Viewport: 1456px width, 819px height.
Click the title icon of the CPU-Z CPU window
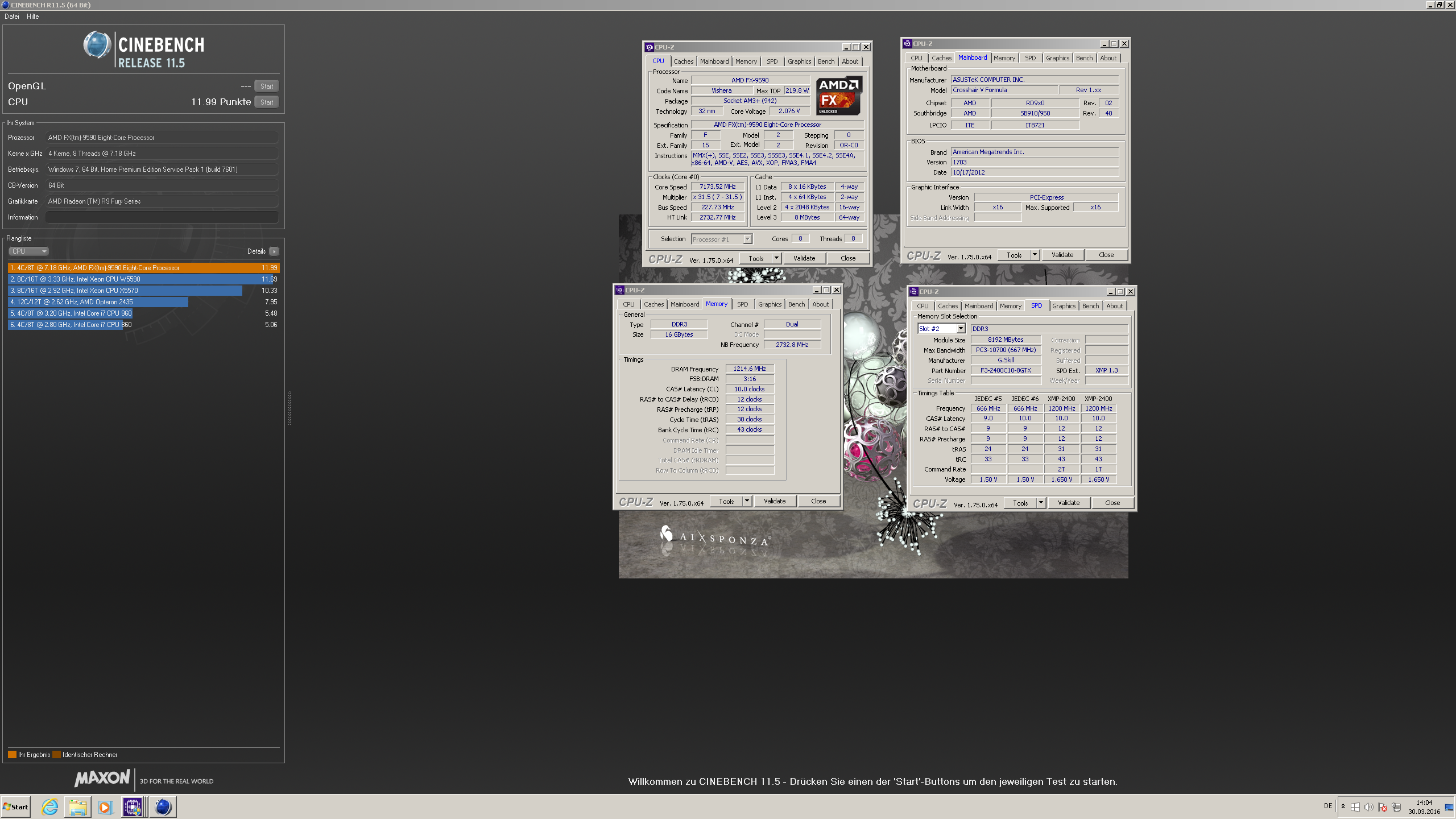click(649, 47)
